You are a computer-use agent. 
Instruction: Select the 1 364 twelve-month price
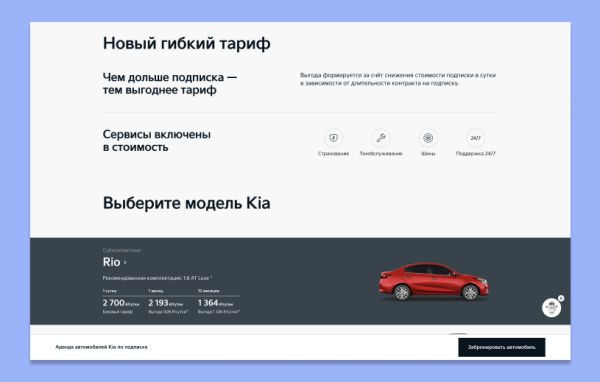[215, 303]
